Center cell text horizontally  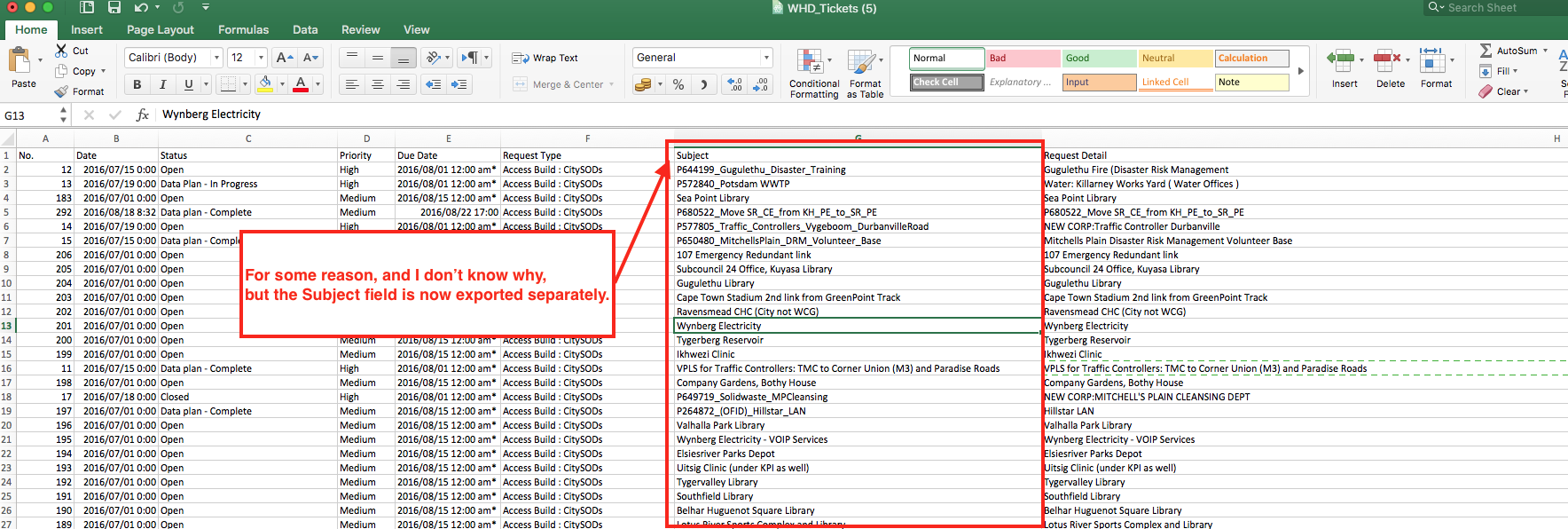tap(378, 84)
